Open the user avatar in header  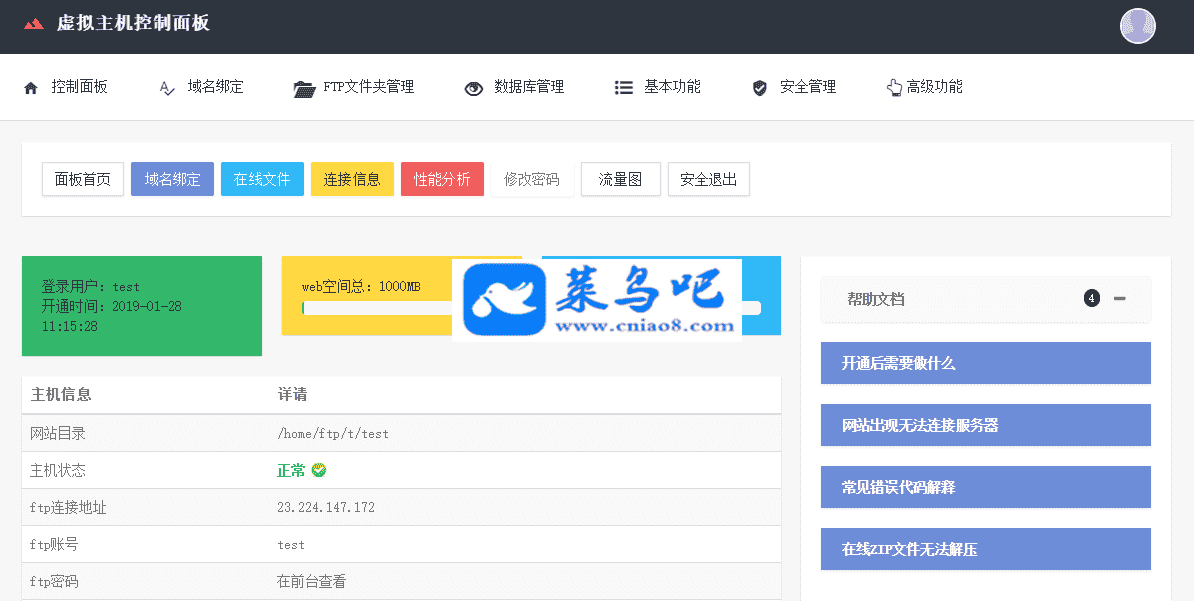coord(1137,26)
